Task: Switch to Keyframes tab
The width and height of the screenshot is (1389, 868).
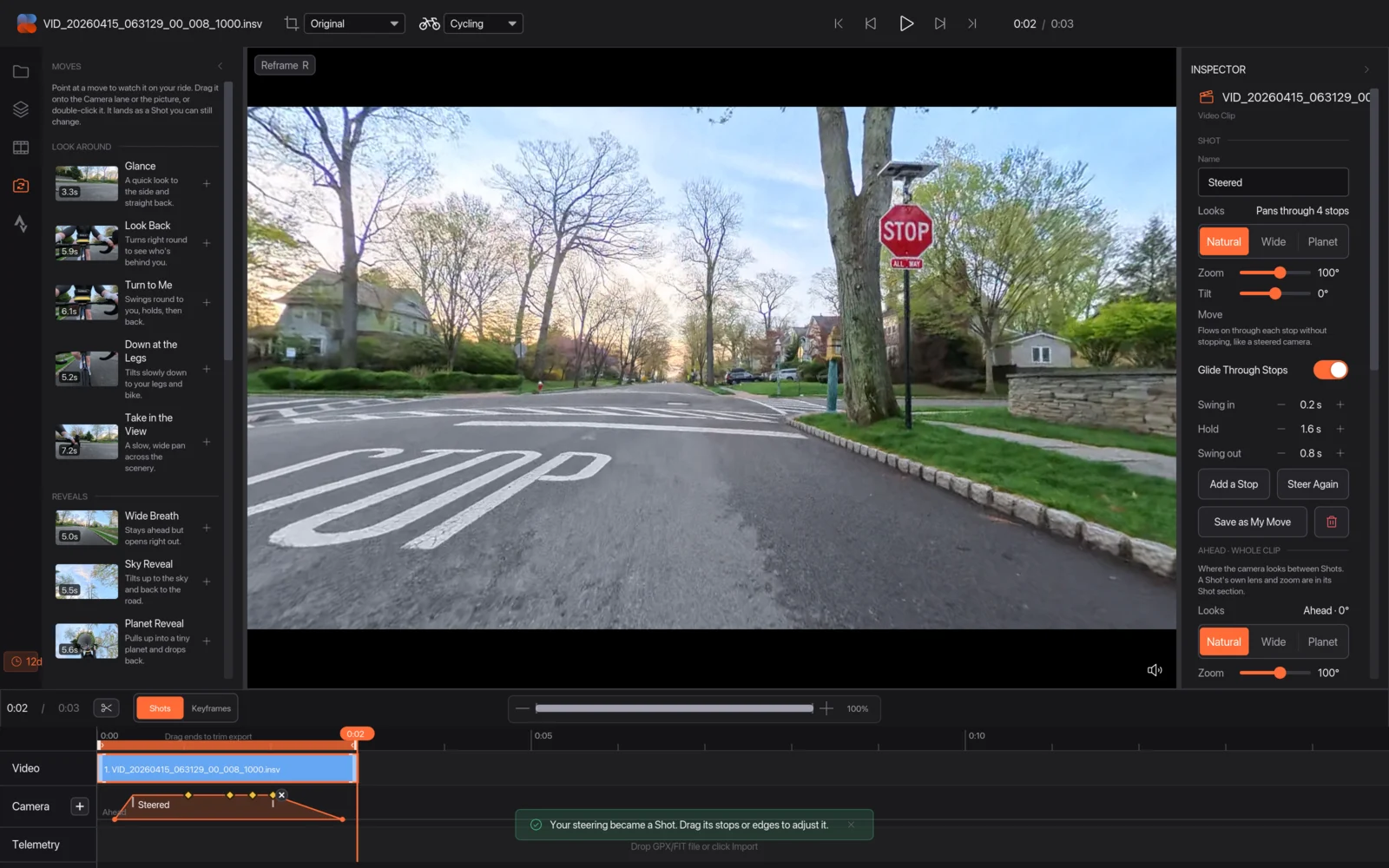Action: [x=211, y=708]
